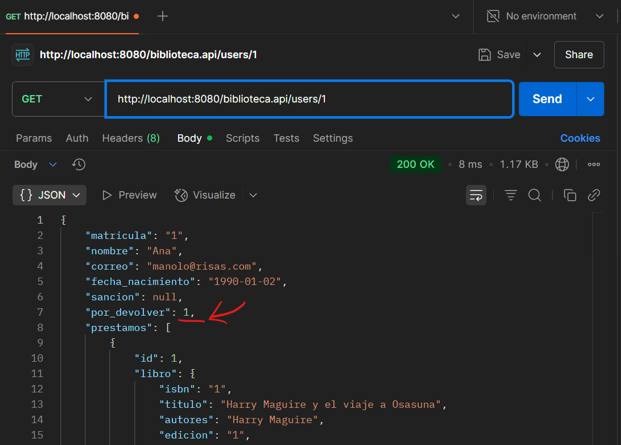Image resolution: width=621 pixels, height=445 pixels.
Task: Click the orange unsaved-changes dot on tab
Action: [136, 16]
